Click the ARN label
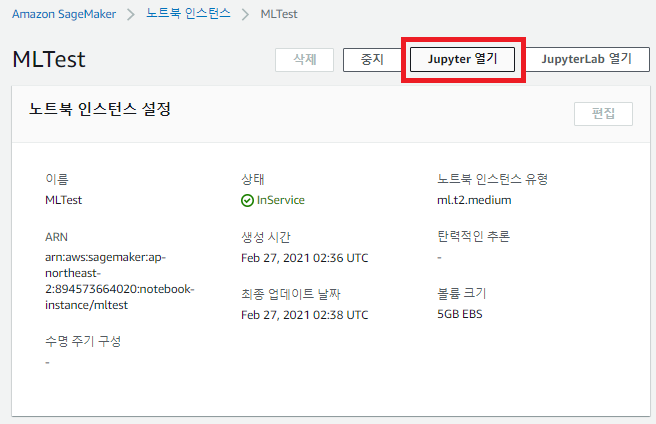This screenshot has height=424, width=656. pos(56,237)
